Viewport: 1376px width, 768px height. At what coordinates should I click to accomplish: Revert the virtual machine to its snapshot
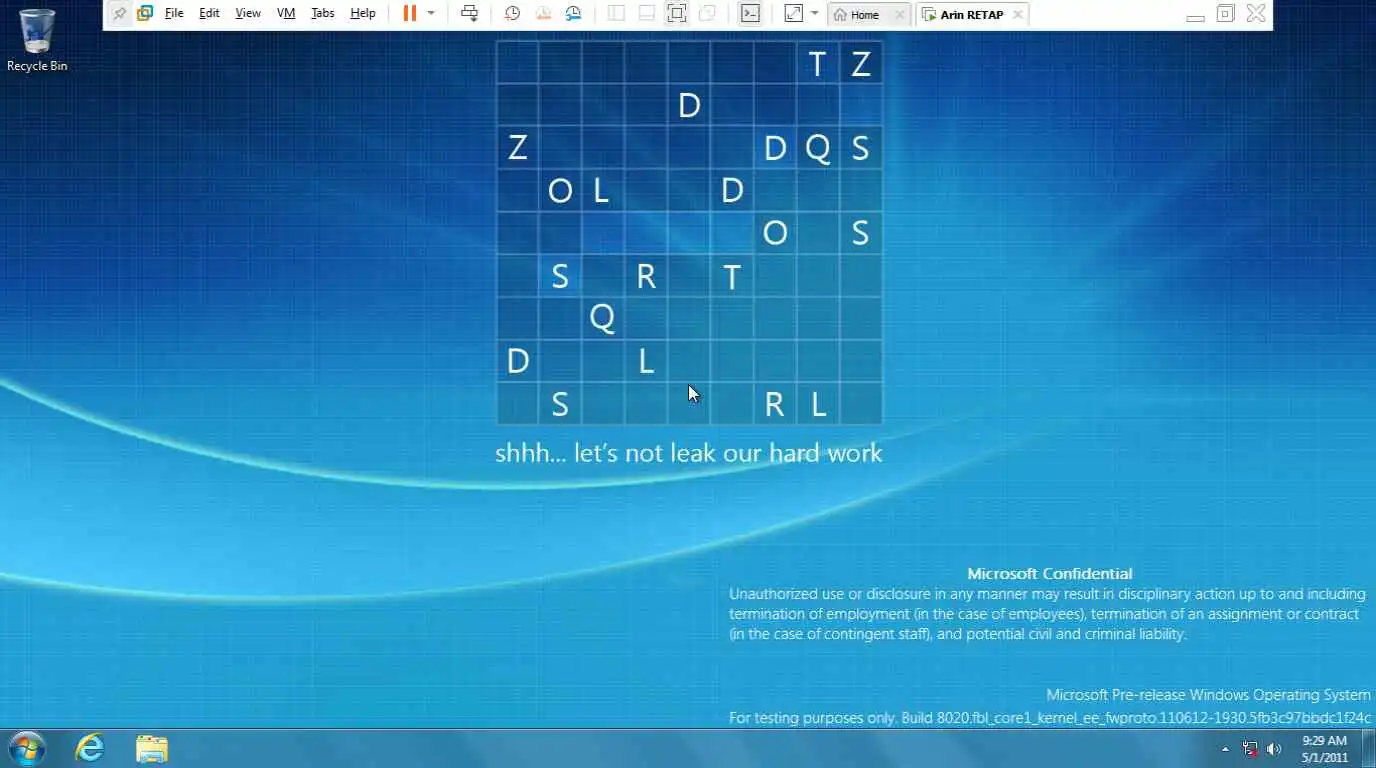tap(543, 14)
